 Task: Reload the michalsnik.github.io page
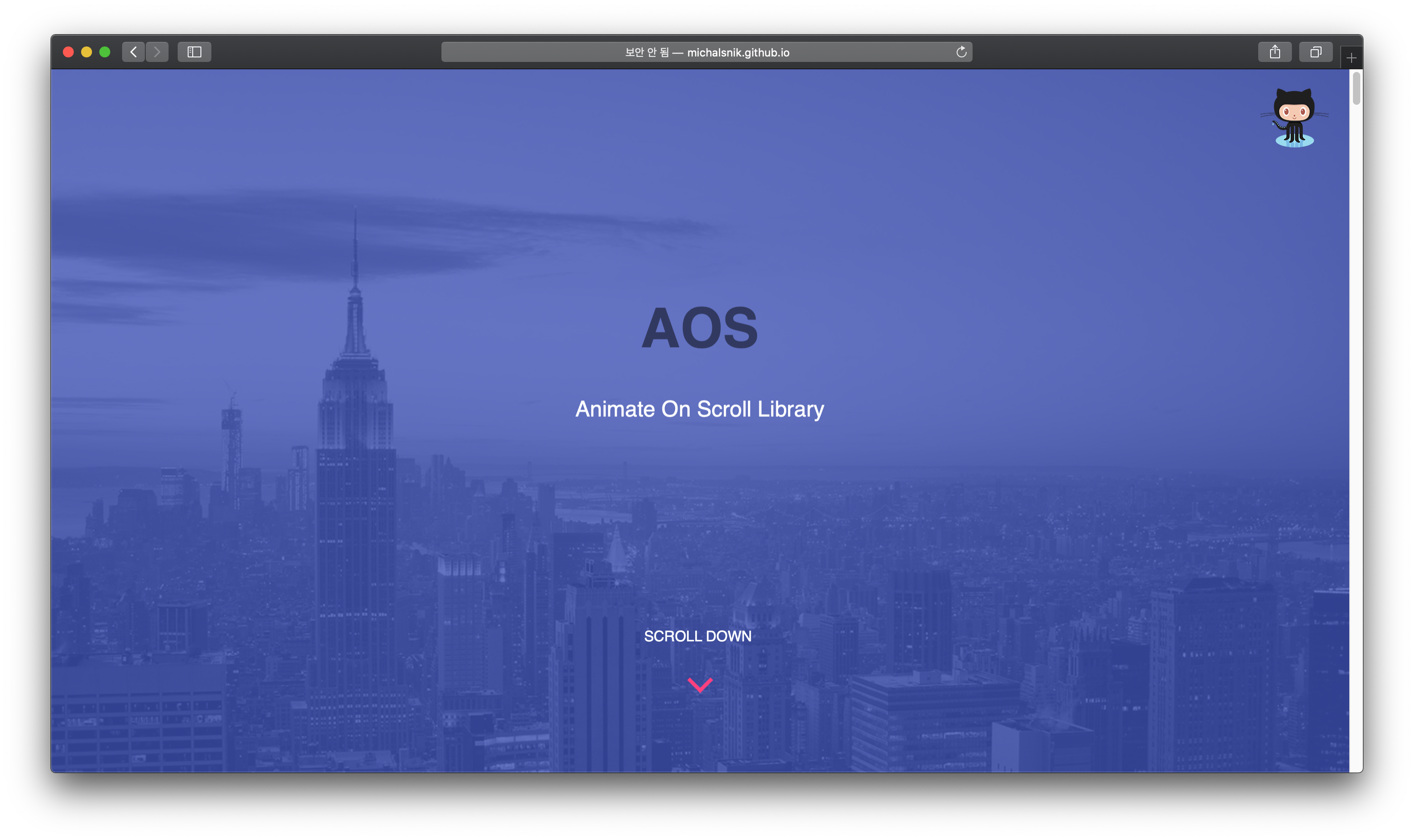tap(961, 52)
